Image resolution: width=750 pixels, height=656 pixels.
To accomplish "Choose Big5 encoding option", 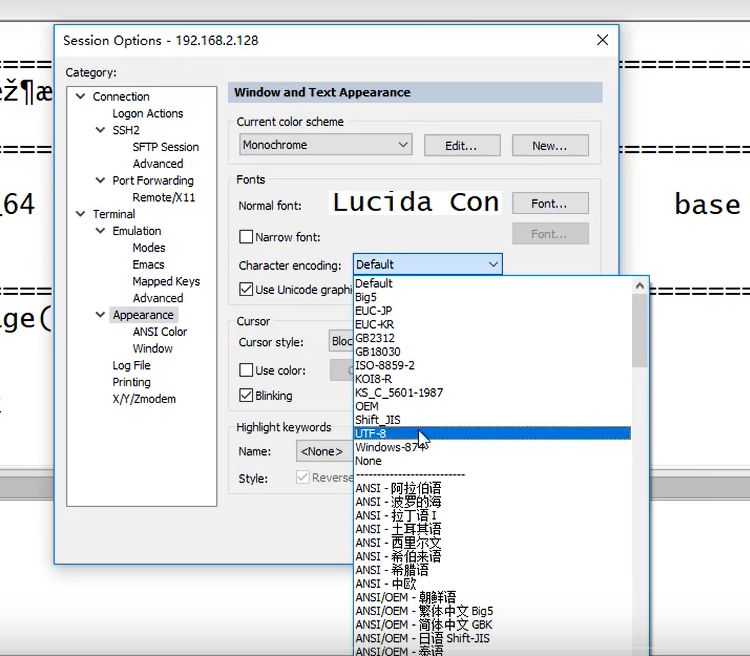I will click(x=492, y=297).
